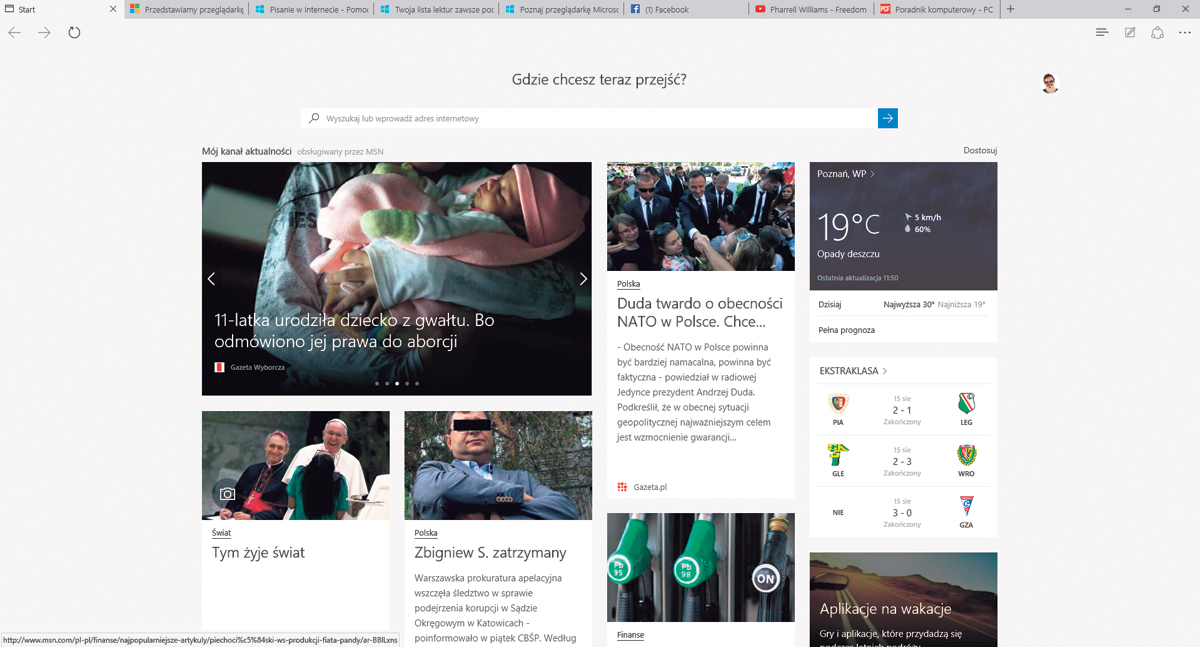Click the Dostosuj link
Viewport: 1200px width, 647px height.
980,151
